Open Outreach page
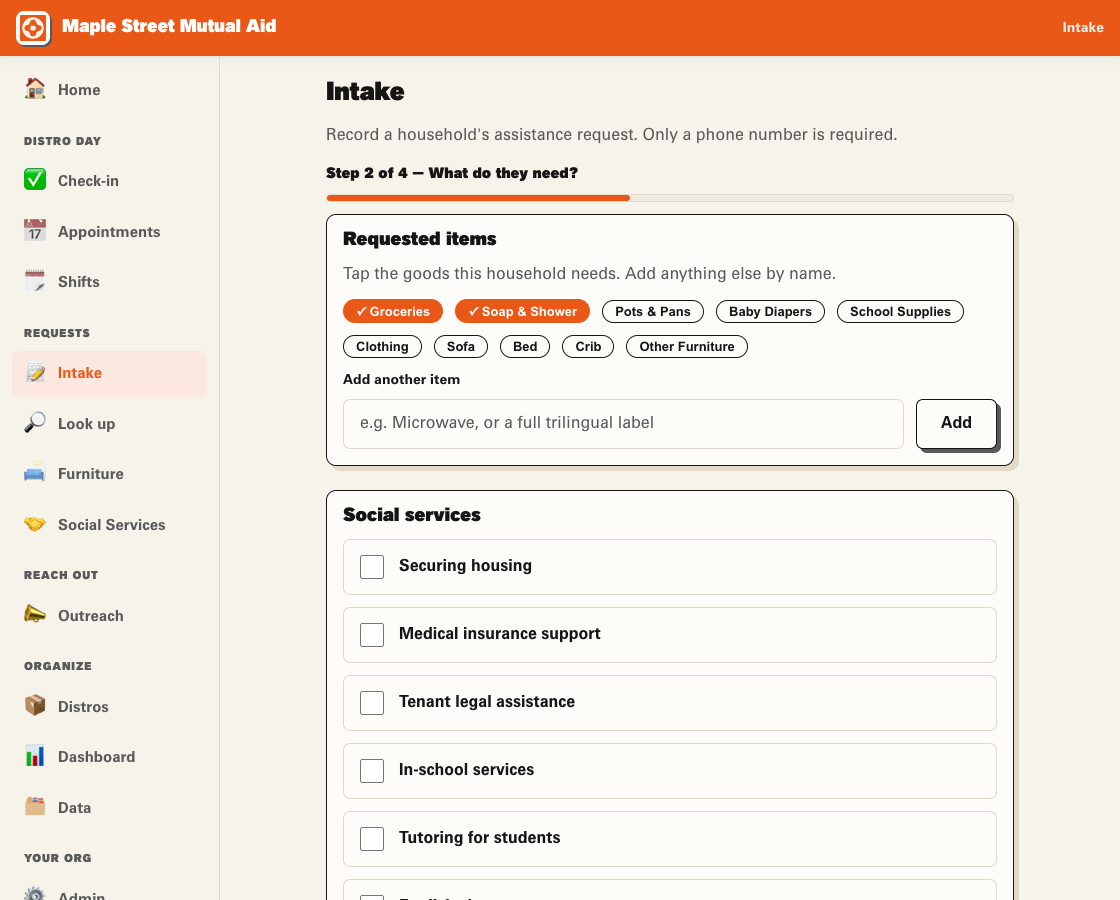Image resolution: width=1120 pixels, height=900 pixels. click(x=109, y=616)
